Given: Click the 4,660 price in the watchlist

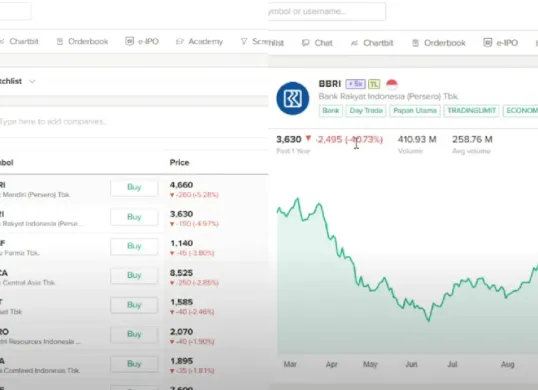Looking at the screenshot, I should pos(181,185).
